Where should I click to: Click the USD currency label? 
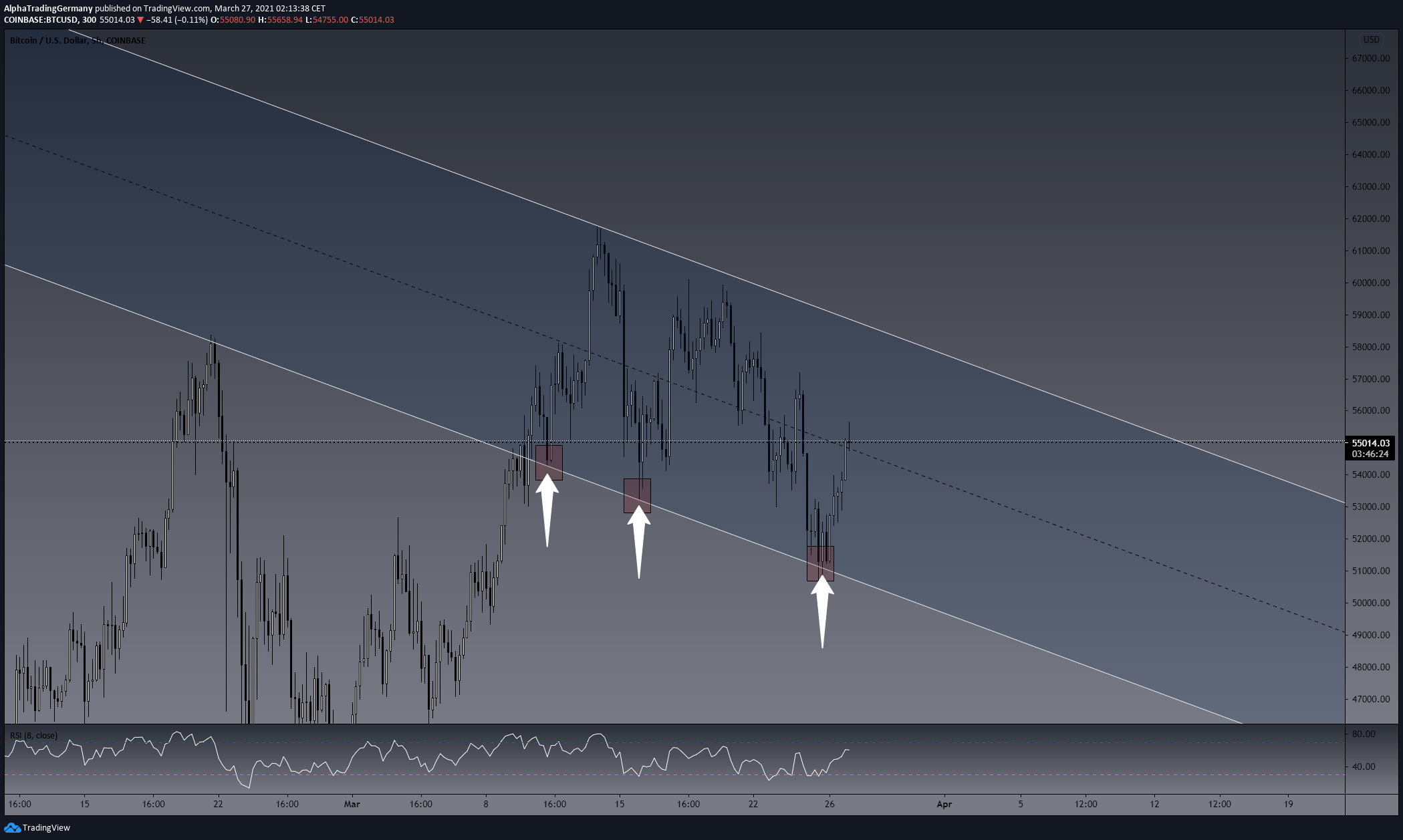pyautogui.click(x=1372, y=39)
